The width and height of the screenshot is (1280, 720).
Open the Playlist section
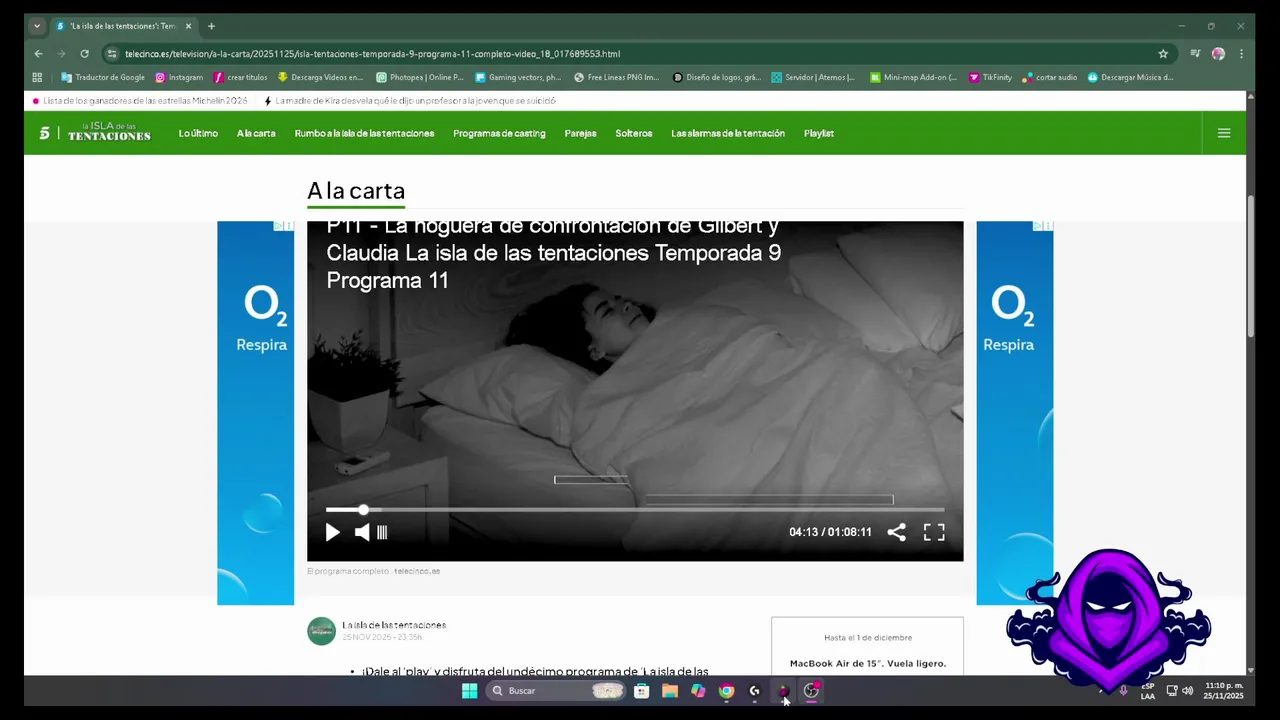click(819, 133)
